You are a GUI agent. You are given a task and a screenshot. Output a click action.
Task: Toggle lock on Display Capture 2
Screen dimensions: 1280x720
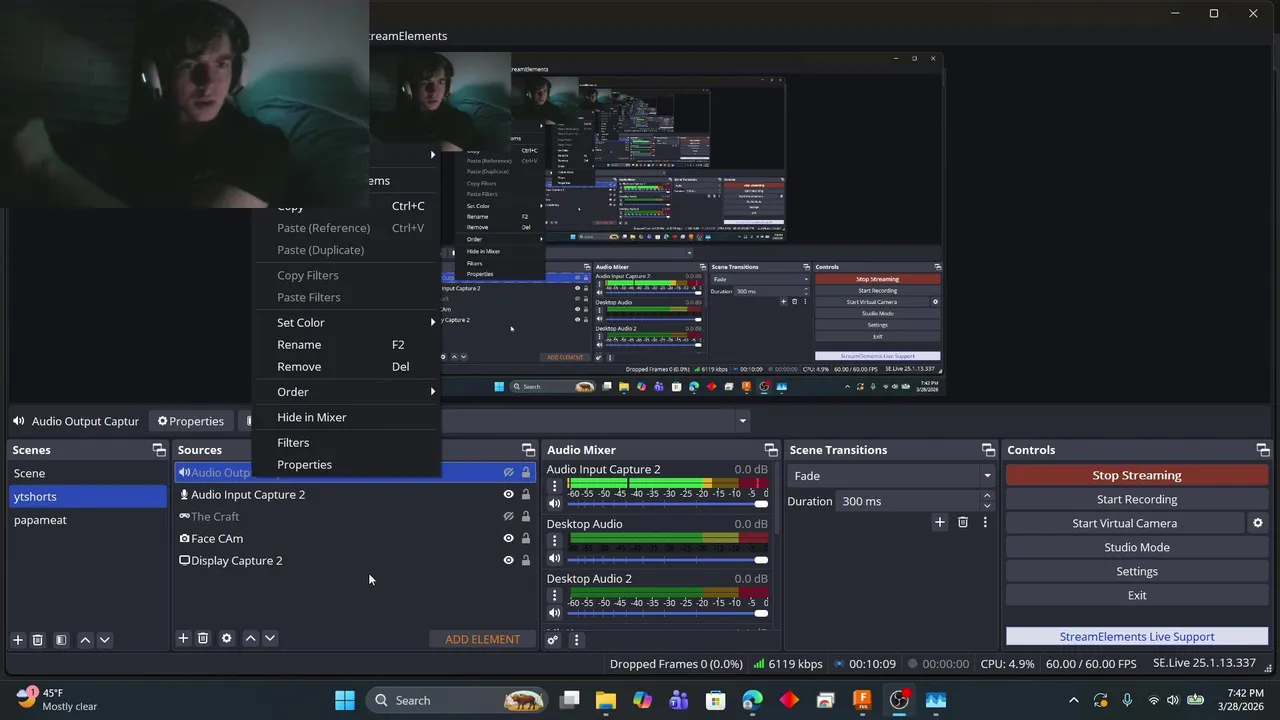coord(526,560)
